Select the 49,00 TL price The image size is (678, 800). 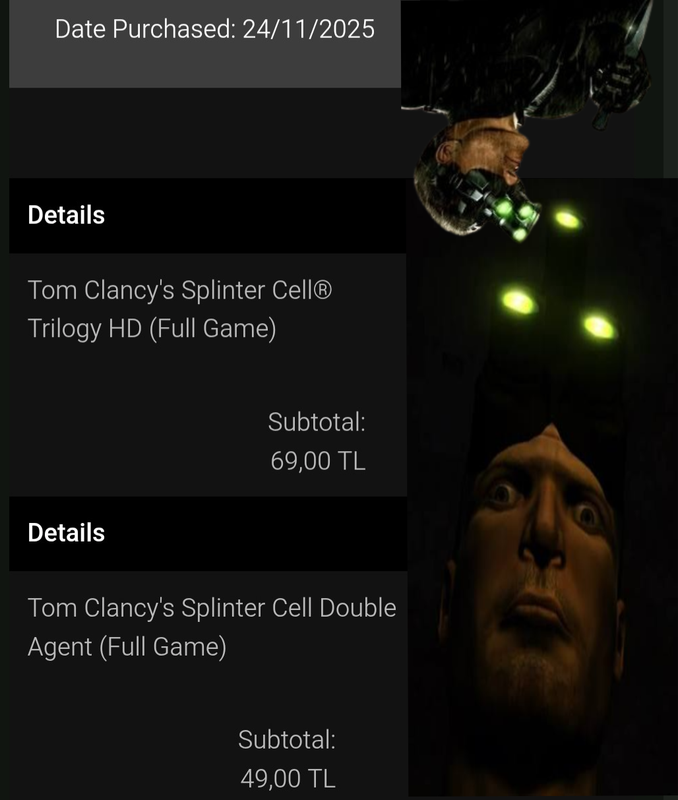pos(288,779)
